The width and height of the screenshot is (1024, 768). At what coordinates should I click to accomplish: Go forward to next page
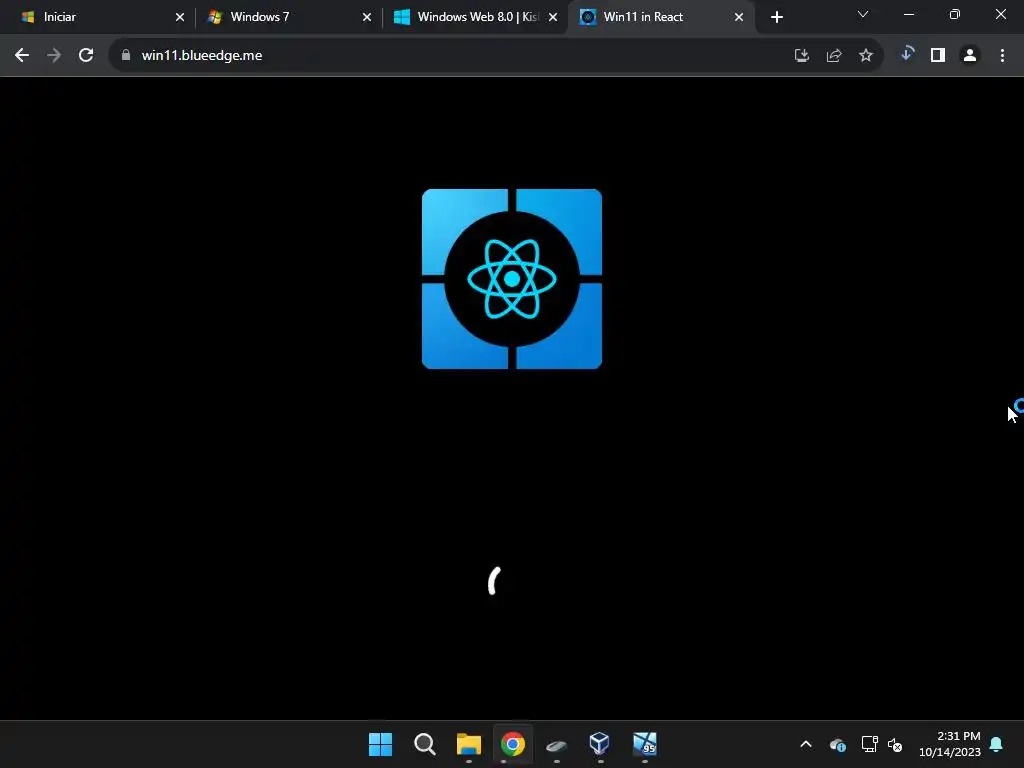tap(54, 56)
